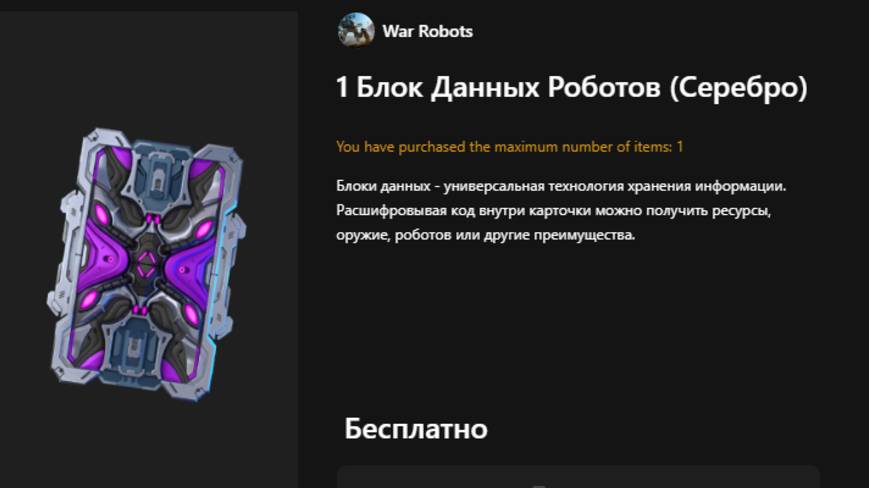Viewport: 869px width, 488px height.
Task: Click the pink diamond emblem at the card center
Action: point(146,265)
